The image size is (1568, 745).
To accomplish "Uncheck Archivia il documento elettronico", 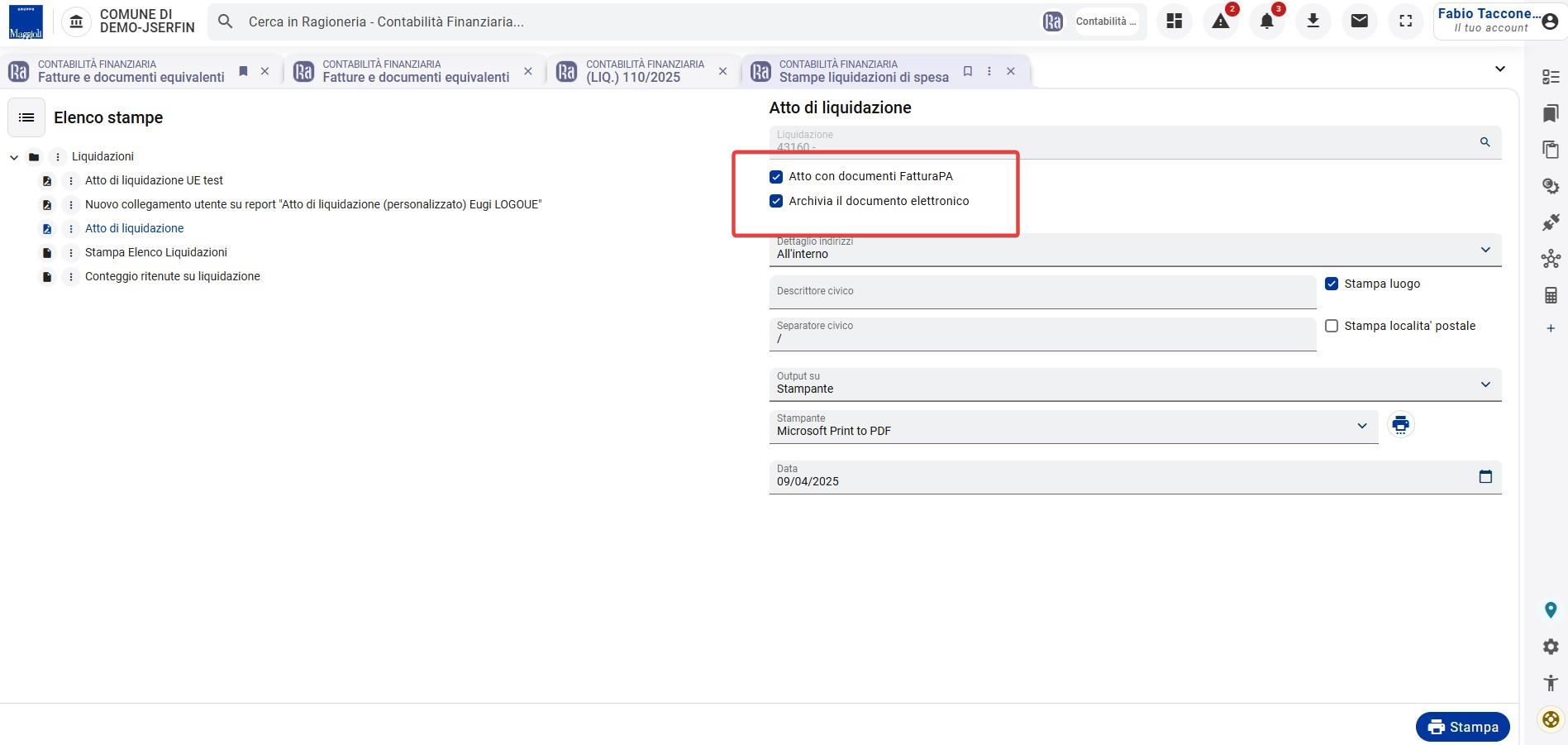I will coord(776,201).
